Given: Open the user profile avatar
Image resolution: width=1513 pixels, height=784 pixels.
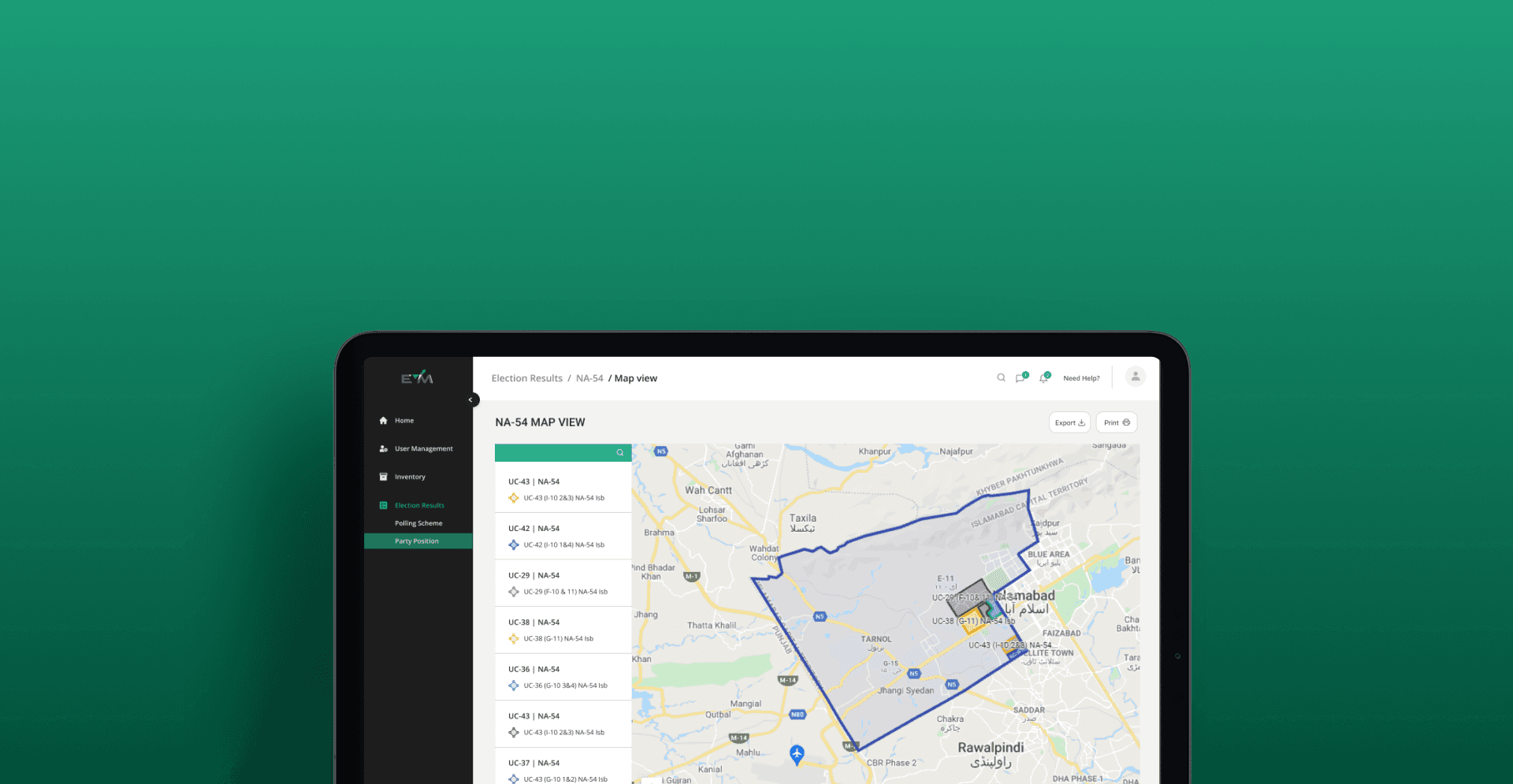Looking at the screenshot, I should [x=1136, y=377].
